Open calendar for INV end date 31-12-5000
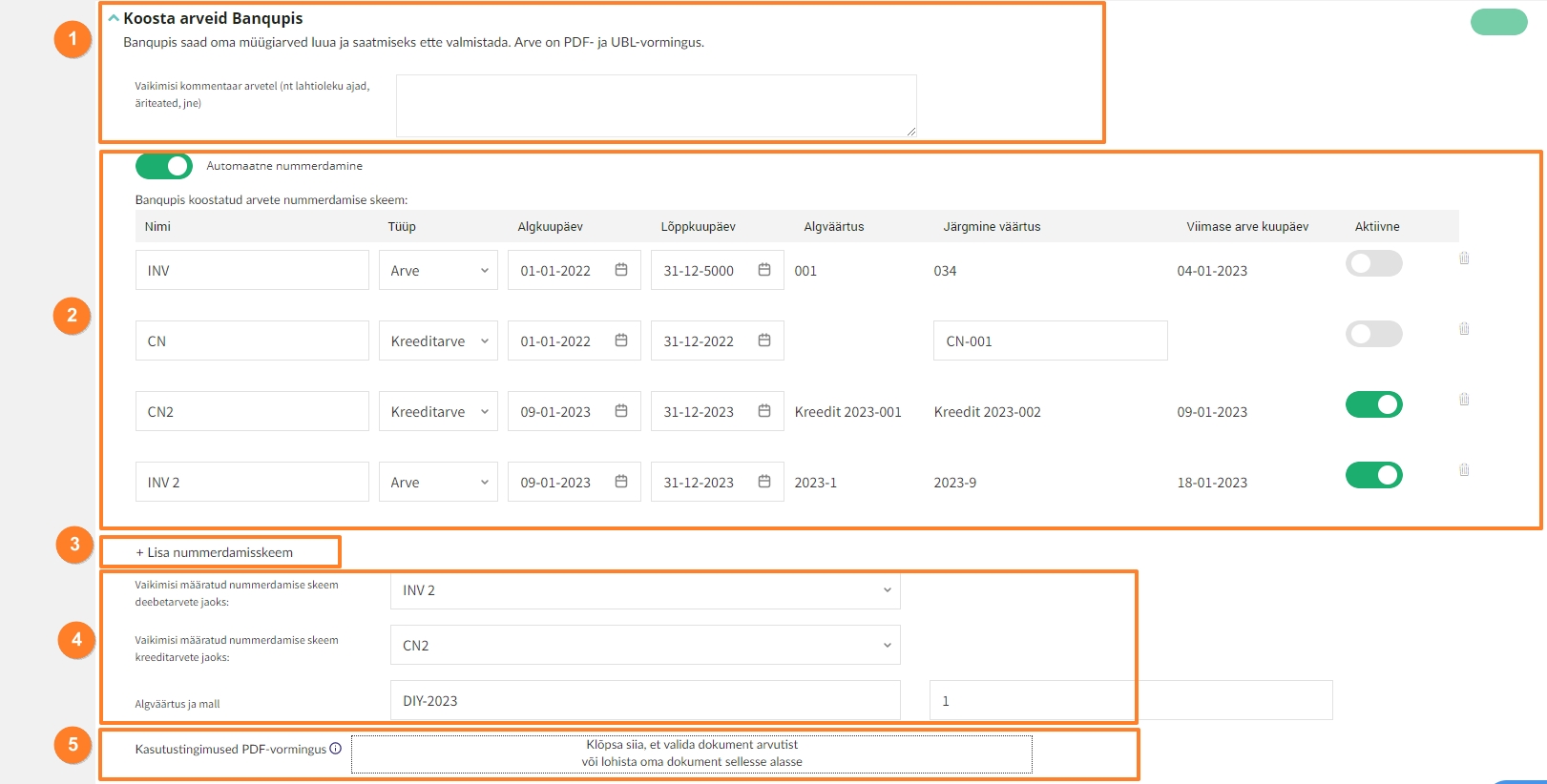This screenshot has height=784, width=1547. click(764, 270)
